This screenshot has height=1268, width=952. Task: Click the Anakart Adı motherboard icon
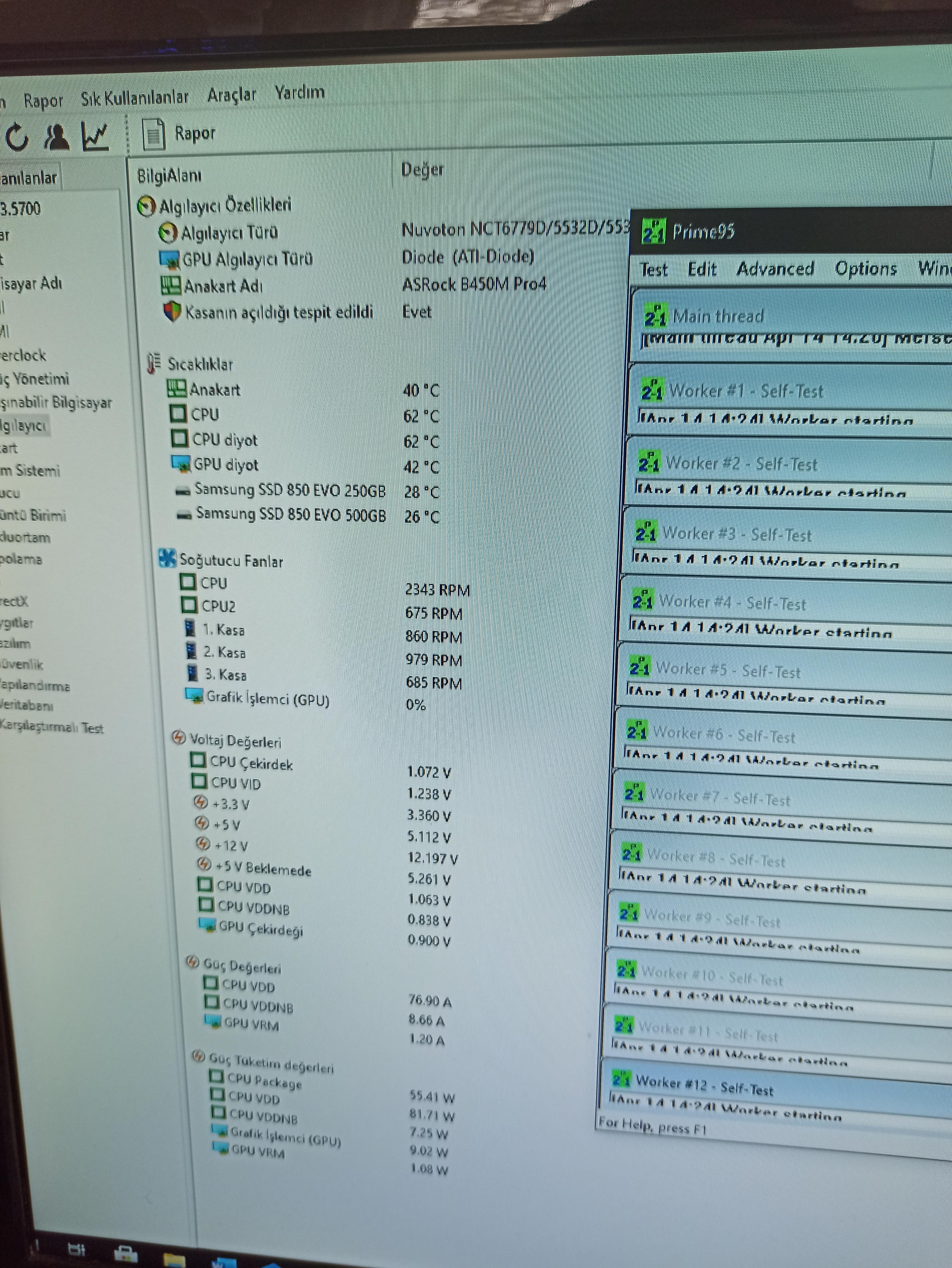point(171,285)
